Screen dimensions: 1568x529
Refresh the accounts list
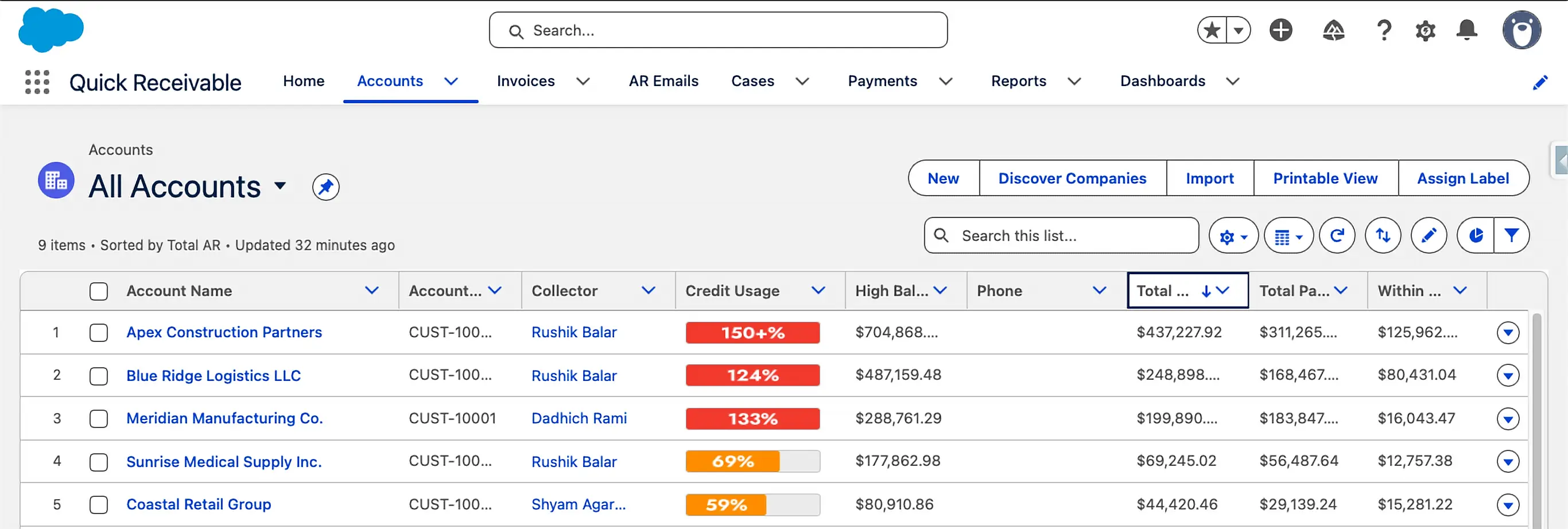pyautogui.click(x=1337, y=236)
